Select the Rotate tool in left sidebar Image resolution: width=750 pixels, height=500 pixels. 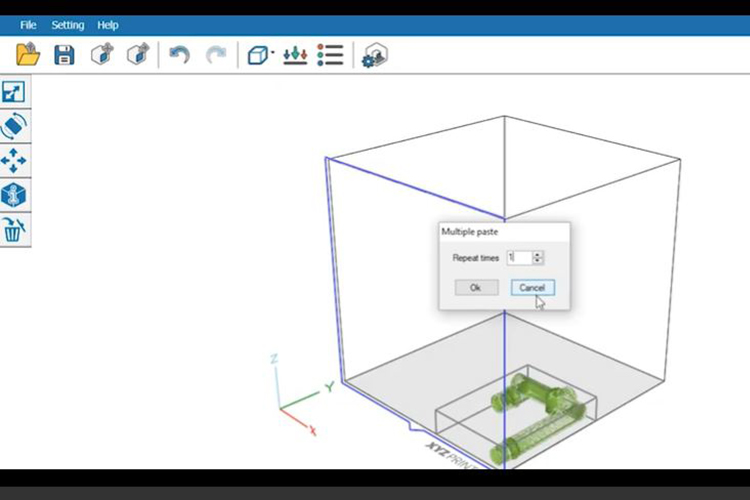(14, 127)
